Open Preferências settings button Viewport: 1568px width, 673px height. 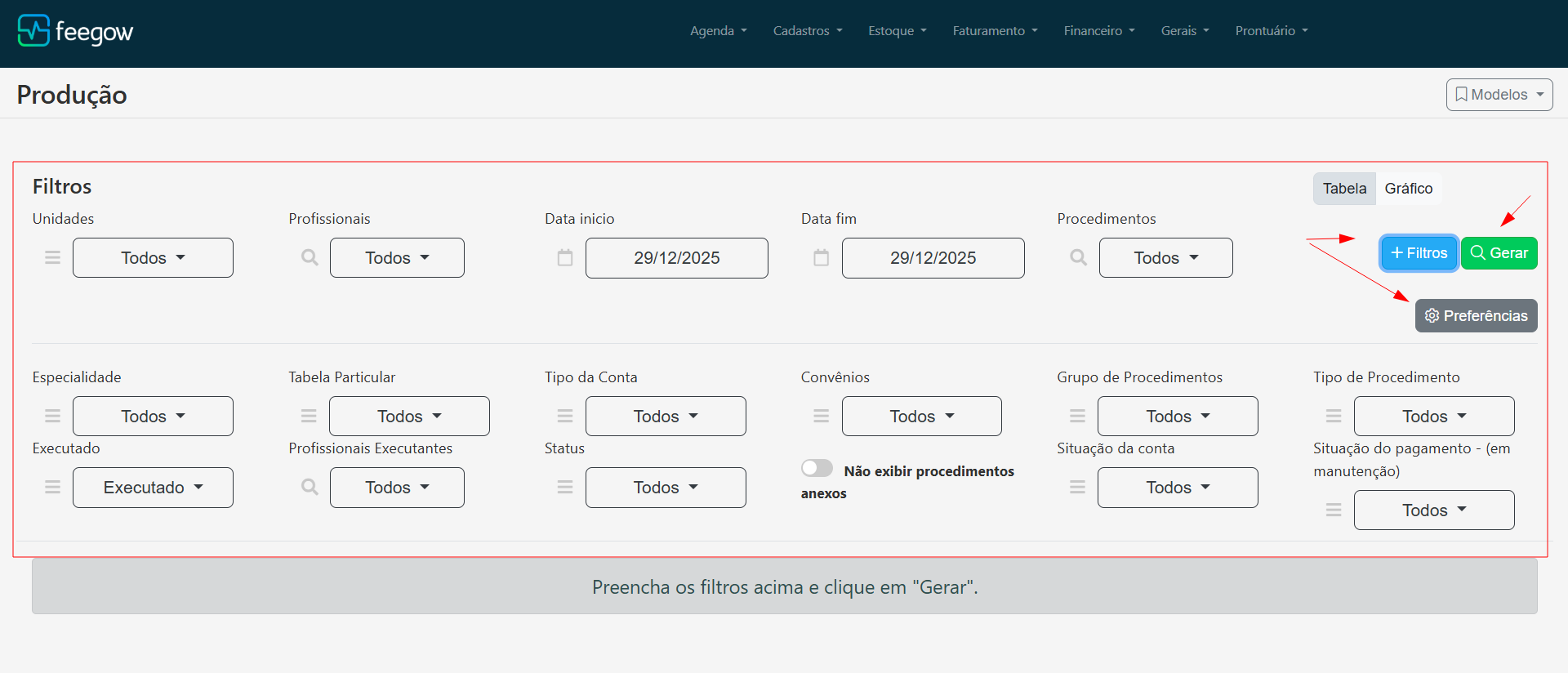pyautogui.click(x=1477, y=315)
